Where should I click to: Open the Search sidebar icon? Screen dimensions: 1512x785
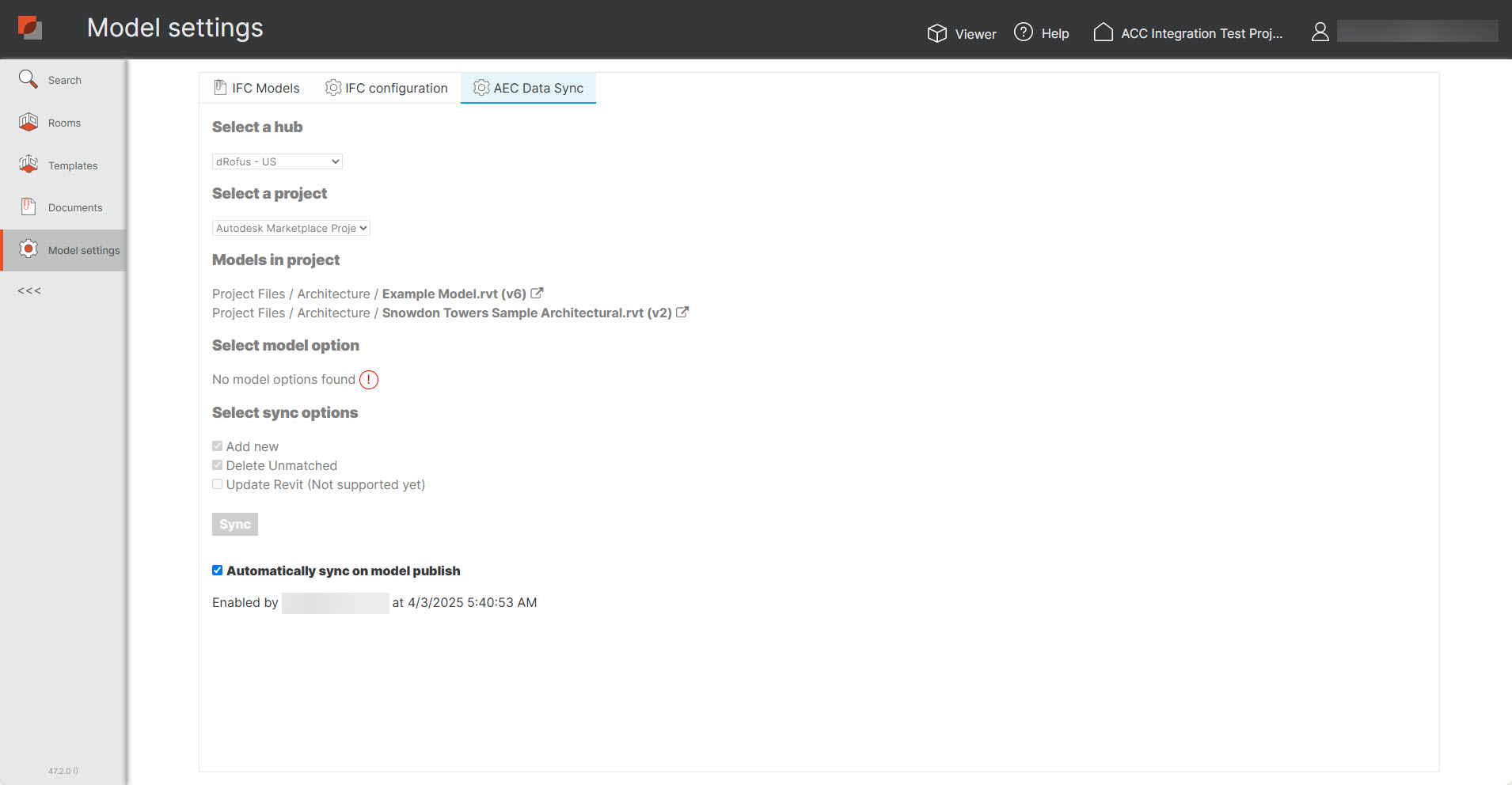pyautogui.click(x=28, y=79)
